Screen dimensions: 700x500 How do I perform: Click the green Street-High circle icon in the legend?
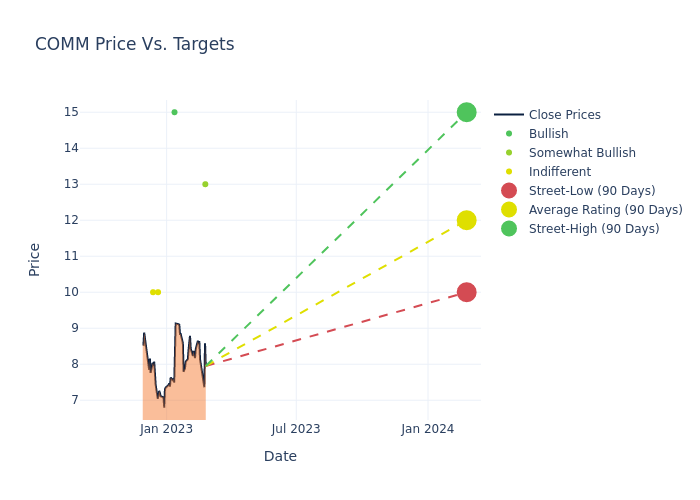click(x=509, y=229)
